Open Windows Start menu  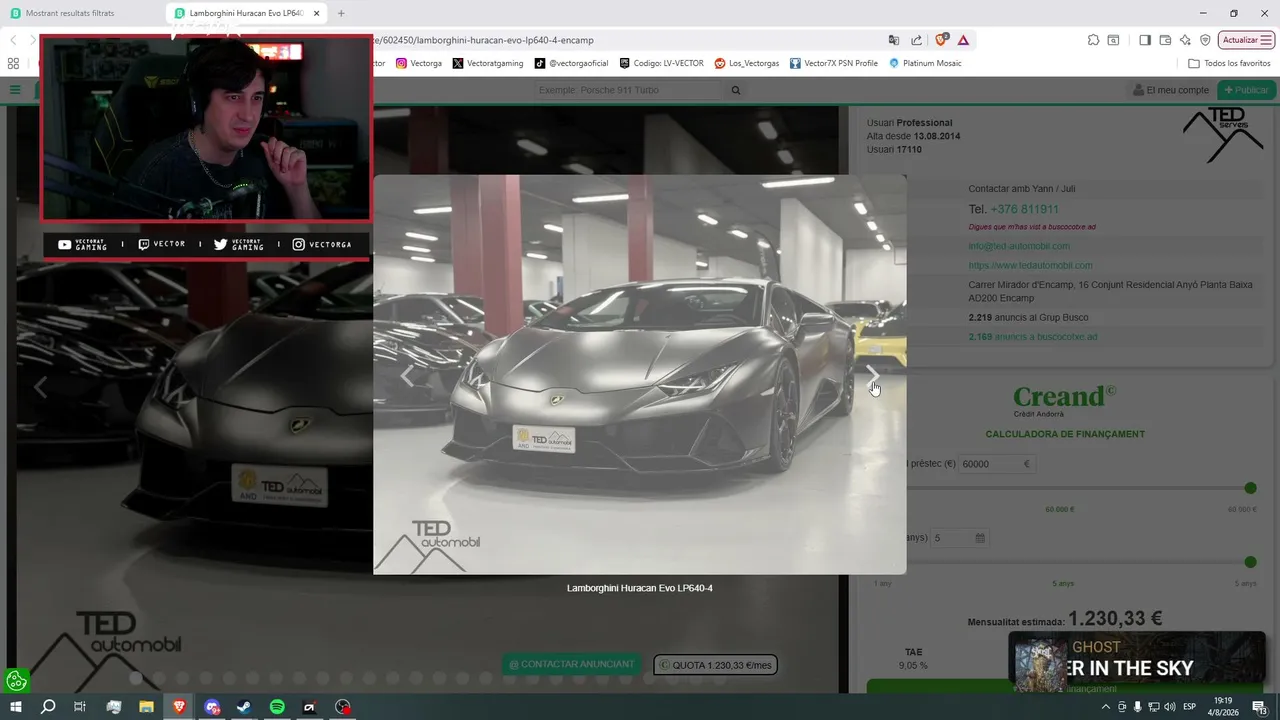tap(16, 707)
